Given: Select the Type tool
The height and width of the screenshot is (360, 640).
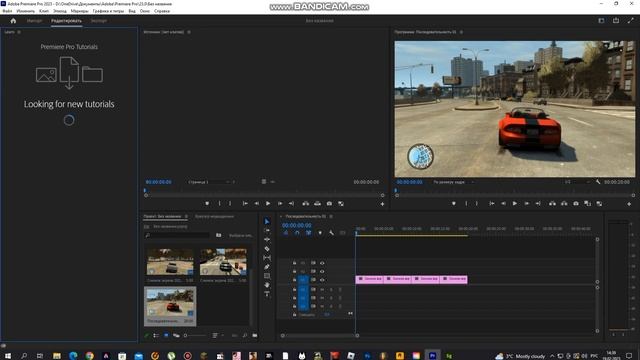Looking at the screenshot, I should point(267,294).
